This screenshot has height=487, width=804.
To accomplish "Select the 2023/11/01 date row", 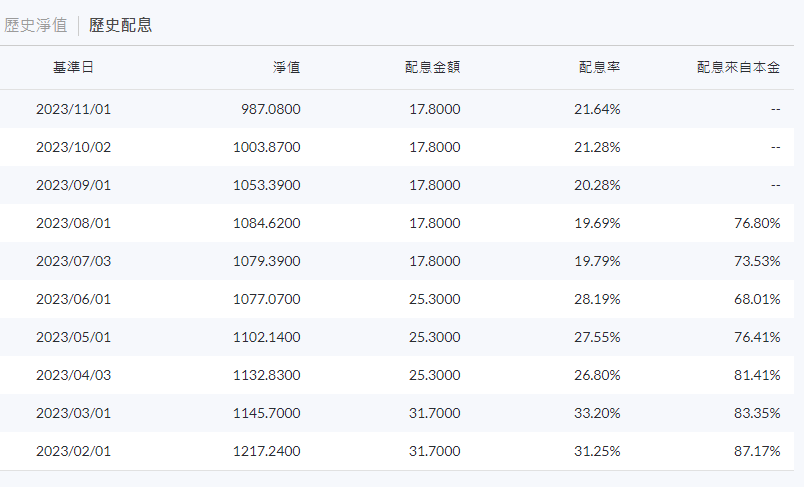I will click(x=397, y=109).
